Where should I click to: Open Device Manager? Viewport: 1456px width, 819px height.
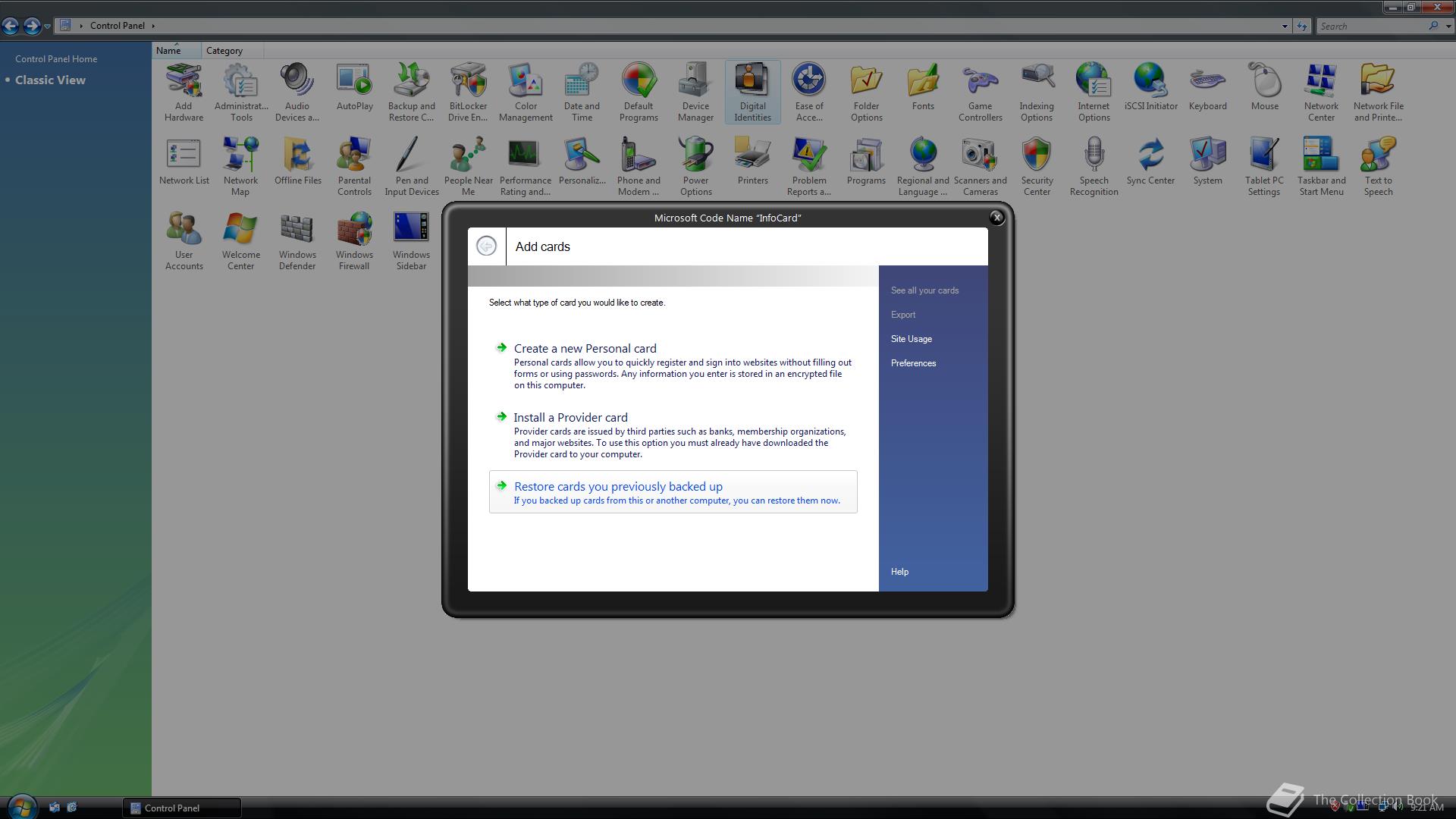click(x=695, y=92)
